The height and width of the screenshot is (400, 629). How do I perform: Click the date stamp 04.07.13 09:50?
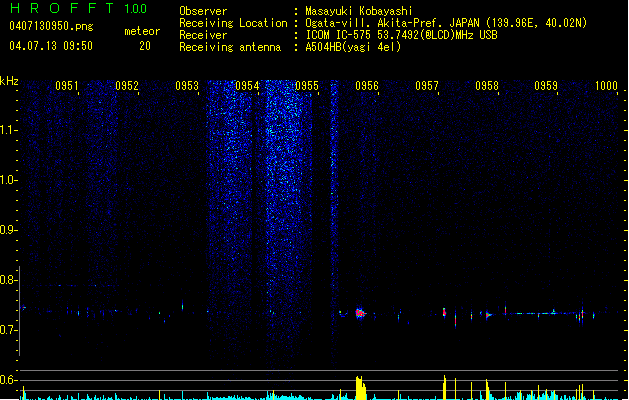pyautogui.click(x=51, y=46)
